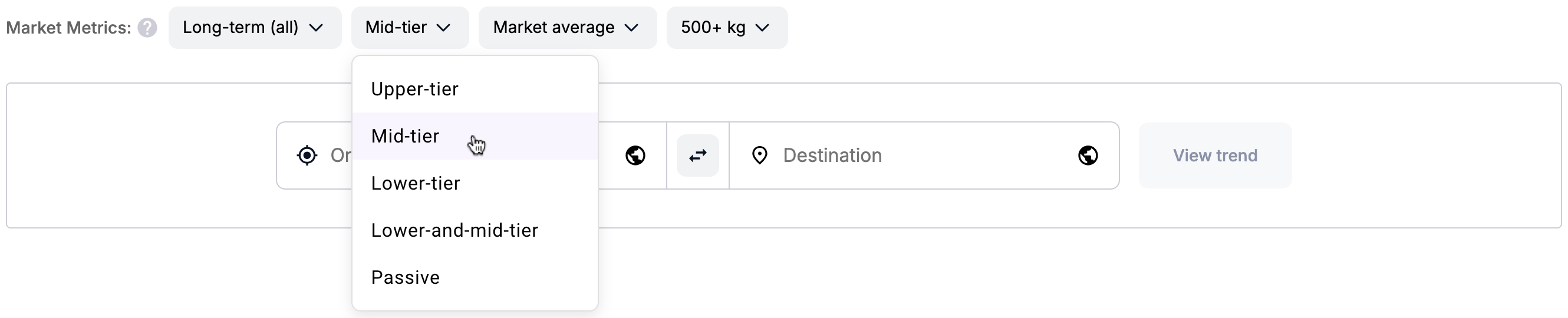Click the chevron arrow beside Market average
The image size is (1568, 318).
[631, 28]
